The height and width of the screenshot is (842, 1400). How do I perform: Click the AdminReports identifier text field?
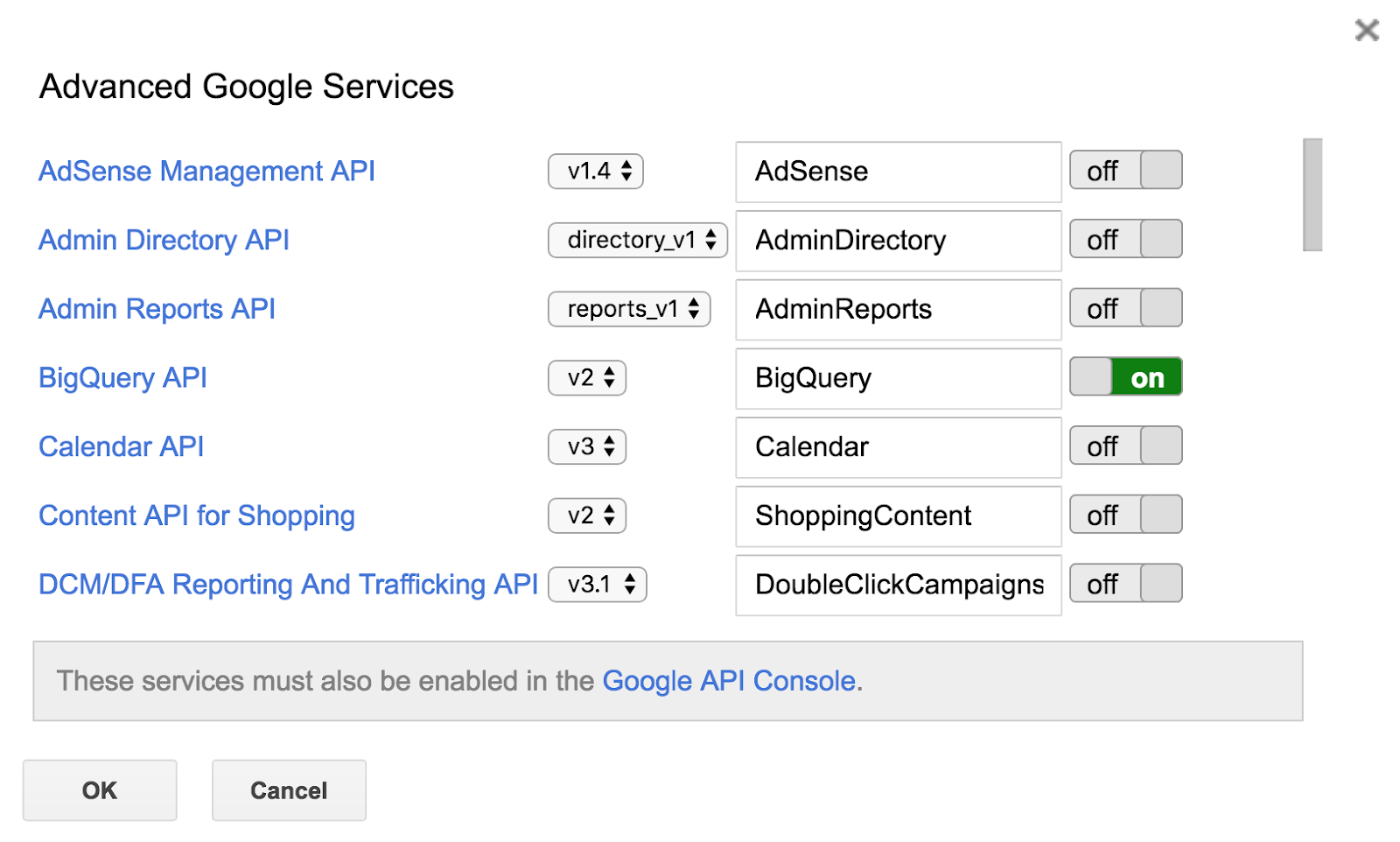tap(898, 309)
